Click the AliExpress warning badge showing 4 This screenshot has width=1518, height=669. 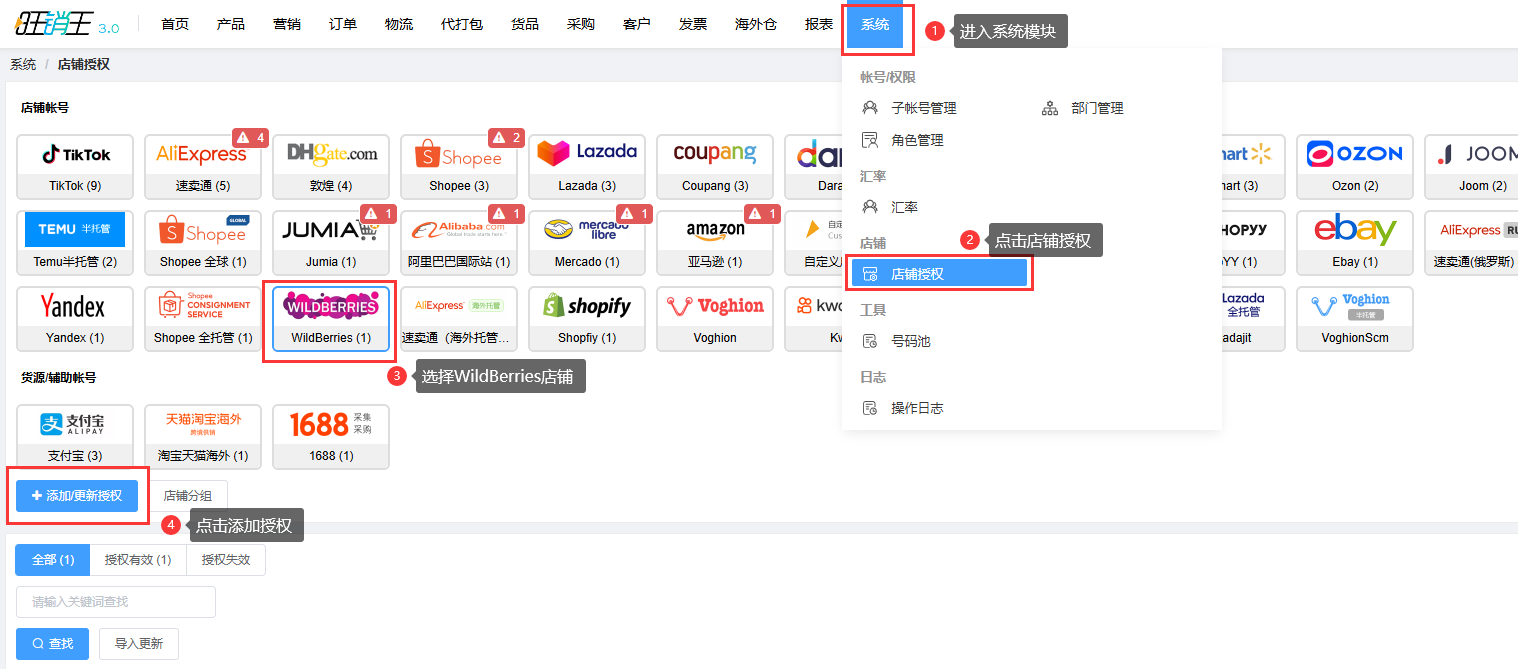tap(251, 137)
